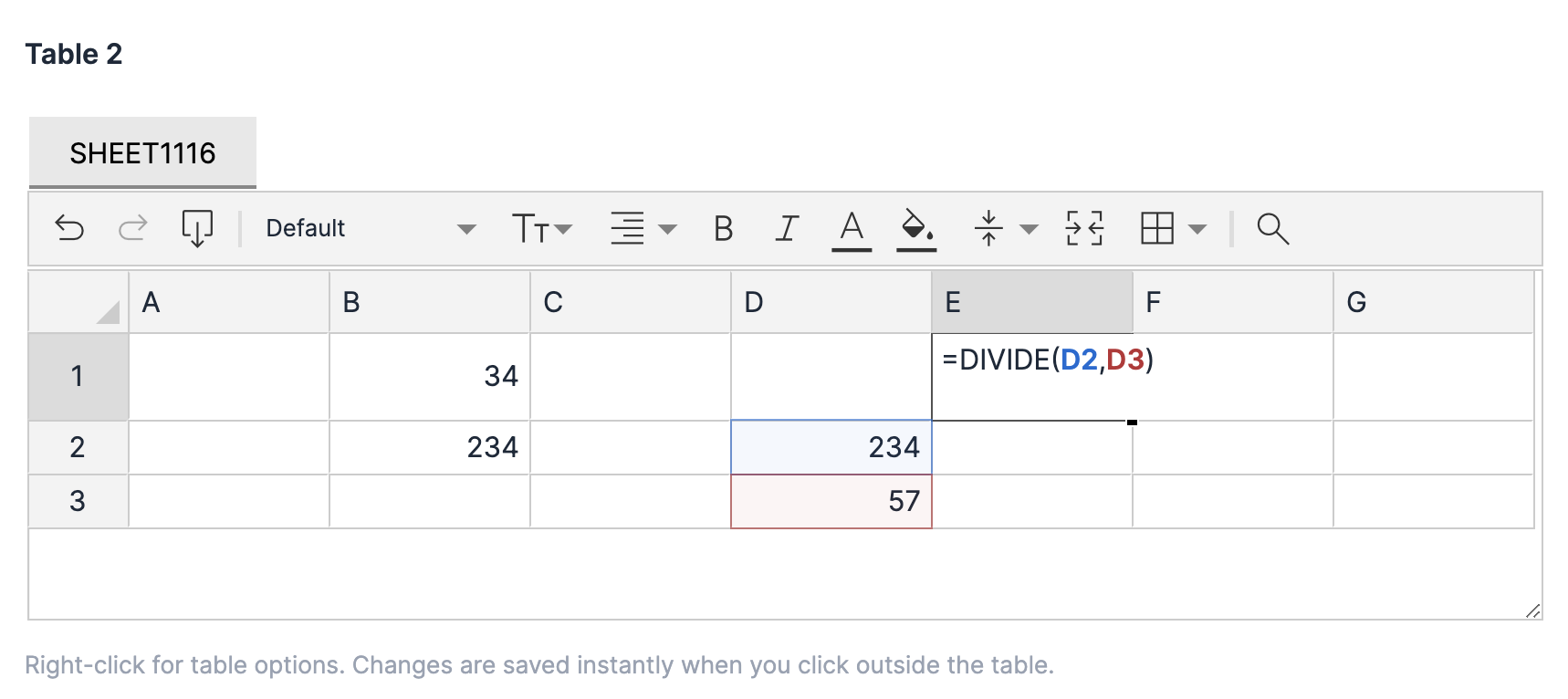Expand the font size dropdown

click(x=542, y=228)
